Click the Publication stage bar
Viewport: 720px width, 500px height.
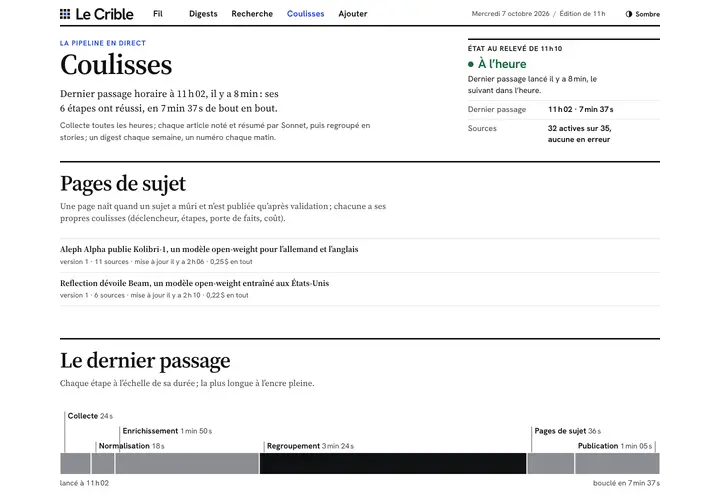point(617,463)
